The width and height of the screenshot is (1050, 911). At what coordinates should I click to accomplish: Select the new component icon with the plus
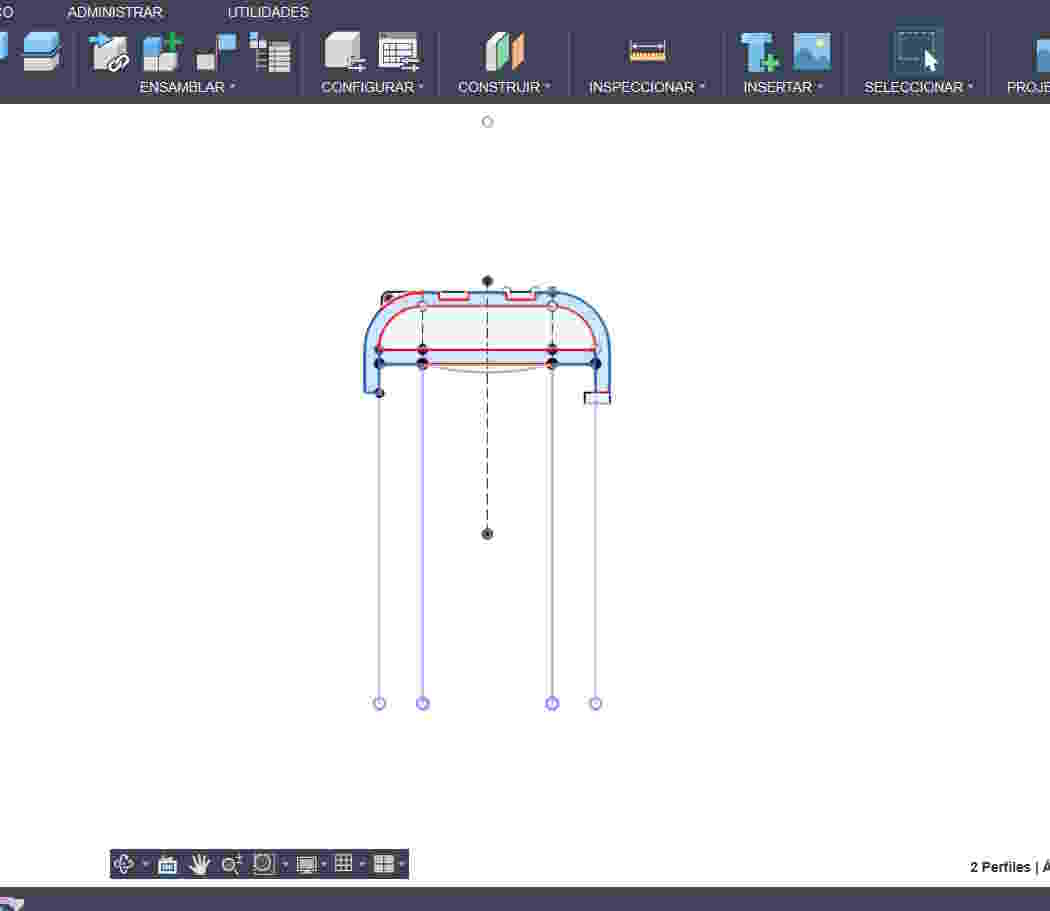coord(162,52)
